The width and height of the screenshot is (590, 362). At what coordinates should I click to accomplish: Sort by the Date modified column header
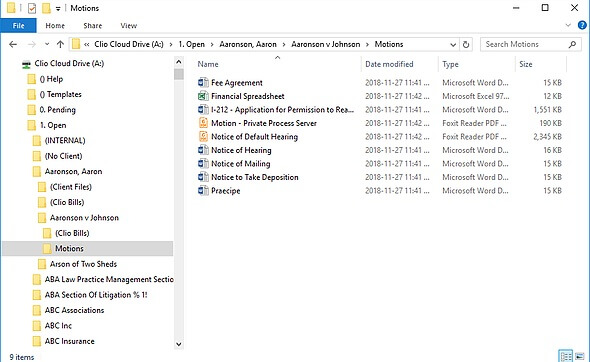tap(399, 64)
